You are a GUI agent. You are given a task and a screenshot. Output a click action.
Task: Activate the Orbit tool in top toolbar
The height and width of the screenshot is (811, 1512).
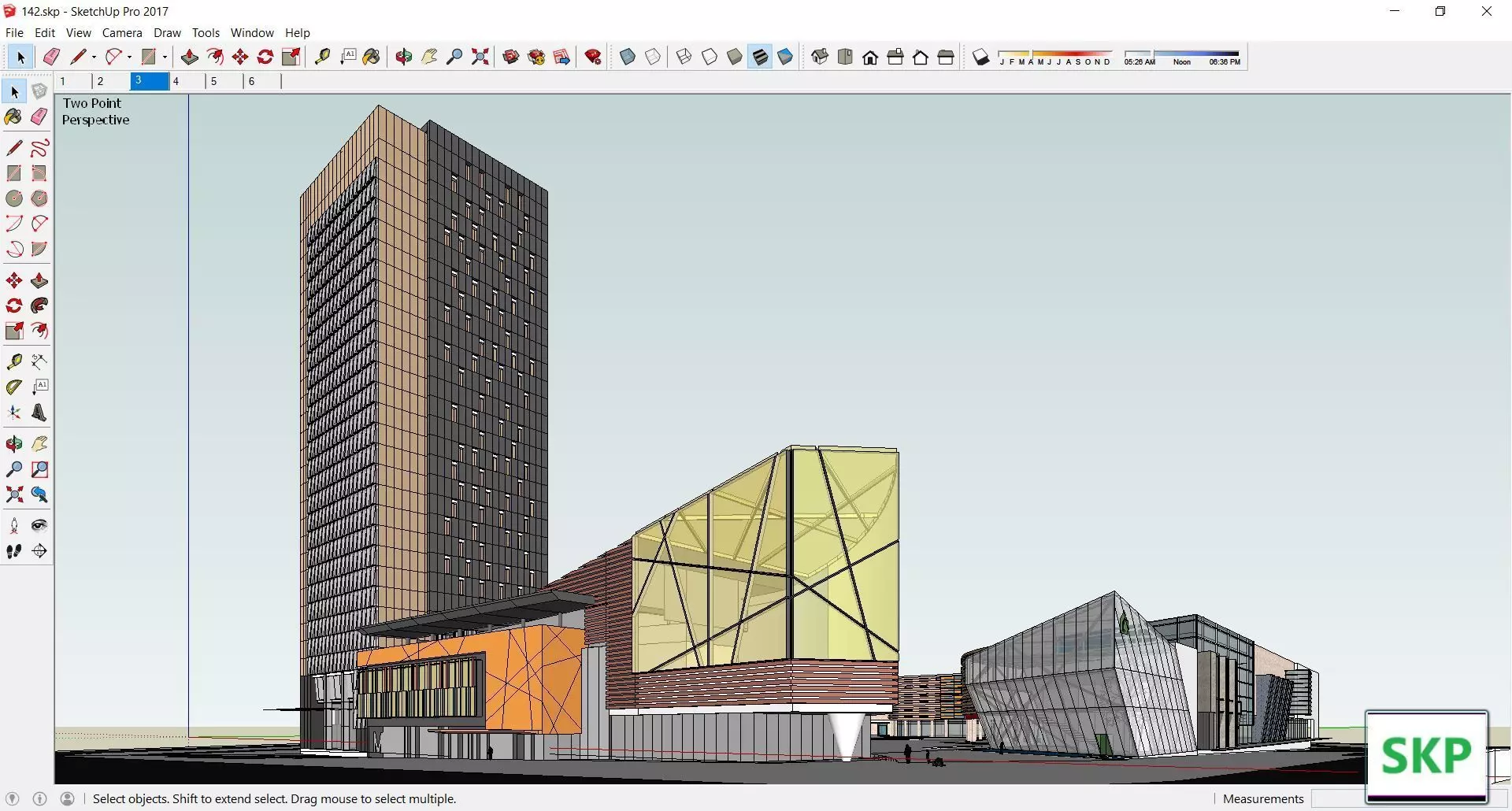(x=404, y=57)
